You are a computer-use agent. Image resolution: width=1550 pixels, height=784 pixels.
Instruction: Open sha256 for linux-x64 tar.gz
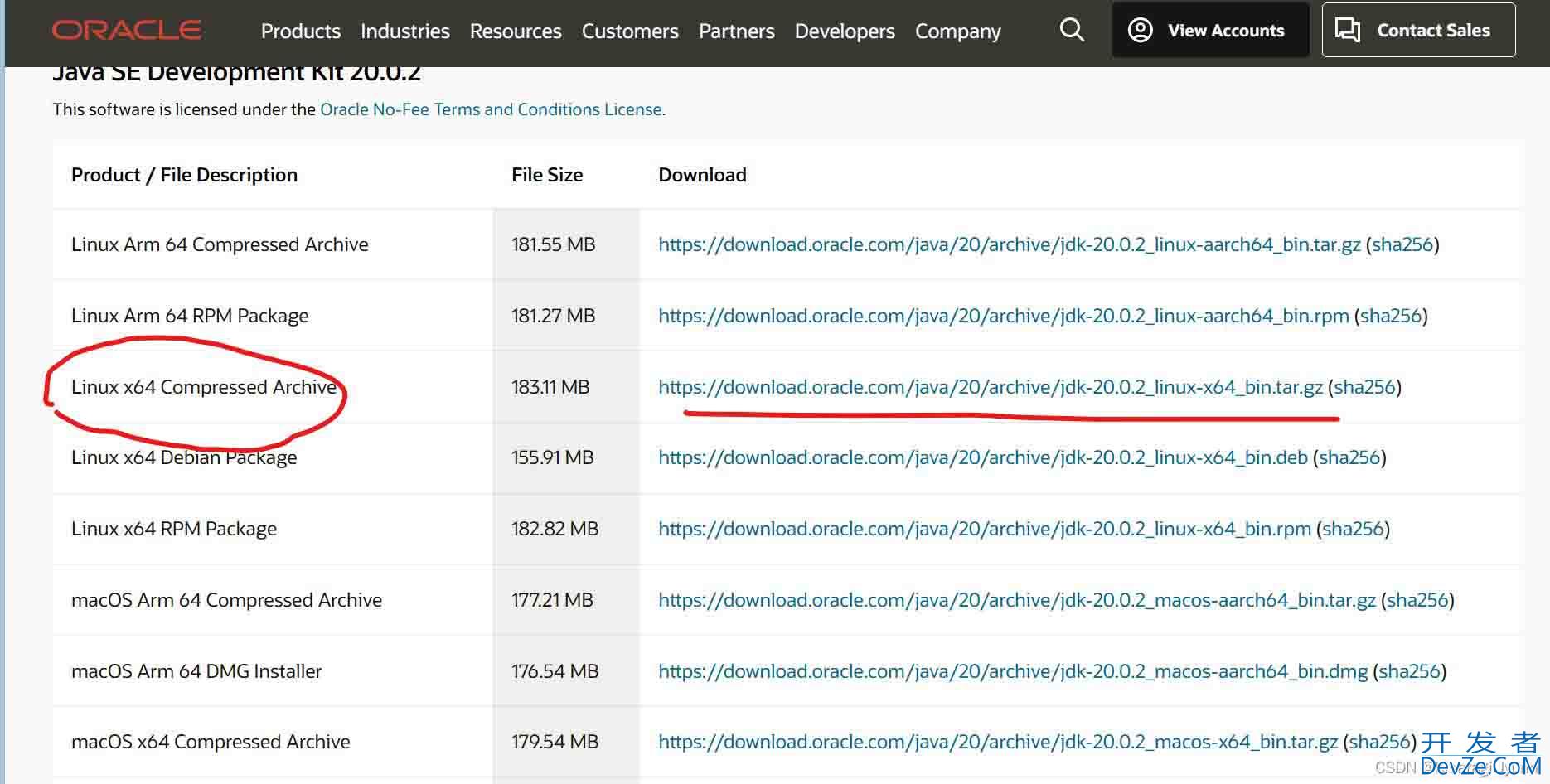[x=1364, y=387]
